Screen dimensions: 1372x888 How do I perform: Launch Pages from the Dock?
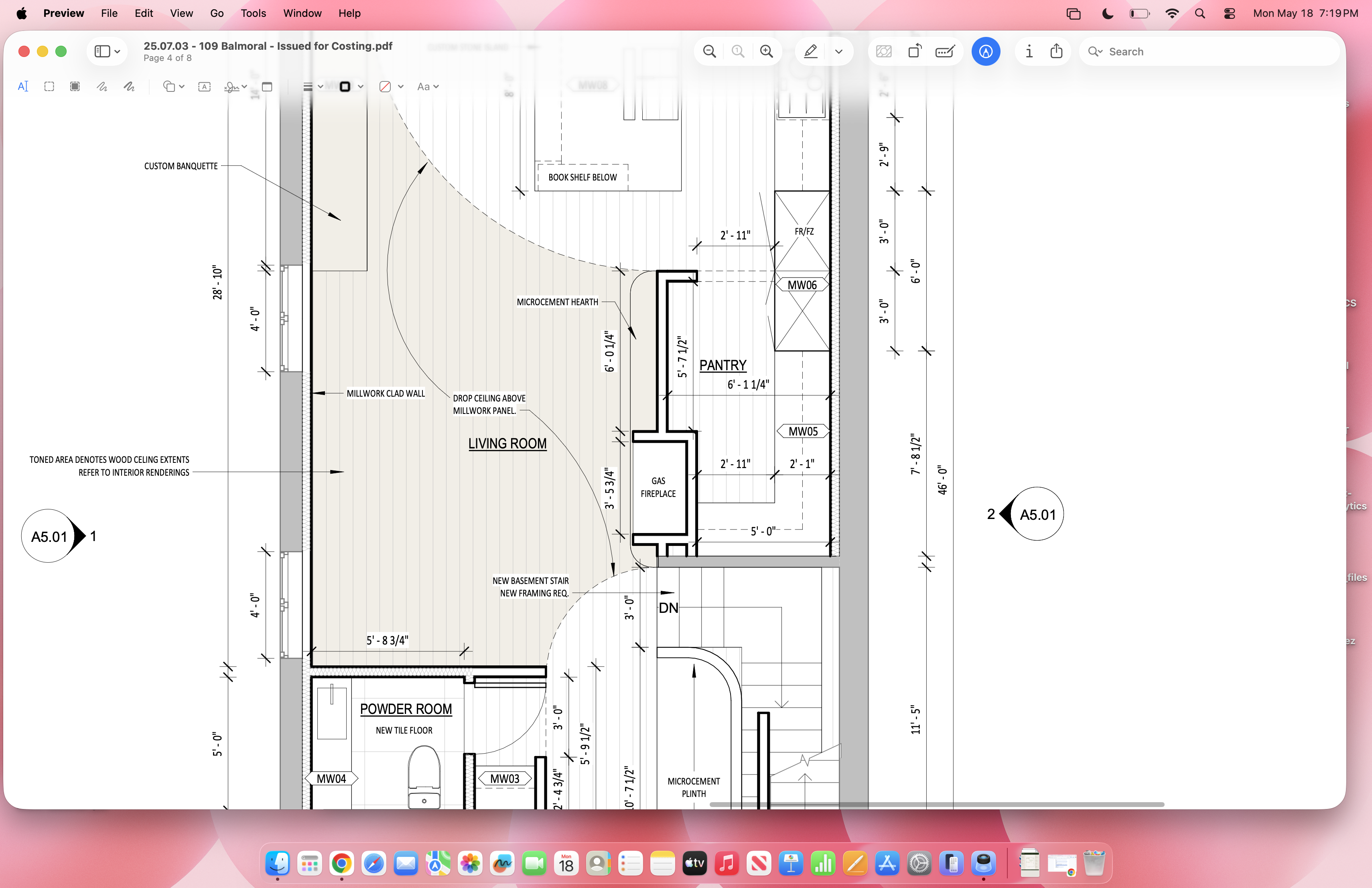click(x=855, y=863)
